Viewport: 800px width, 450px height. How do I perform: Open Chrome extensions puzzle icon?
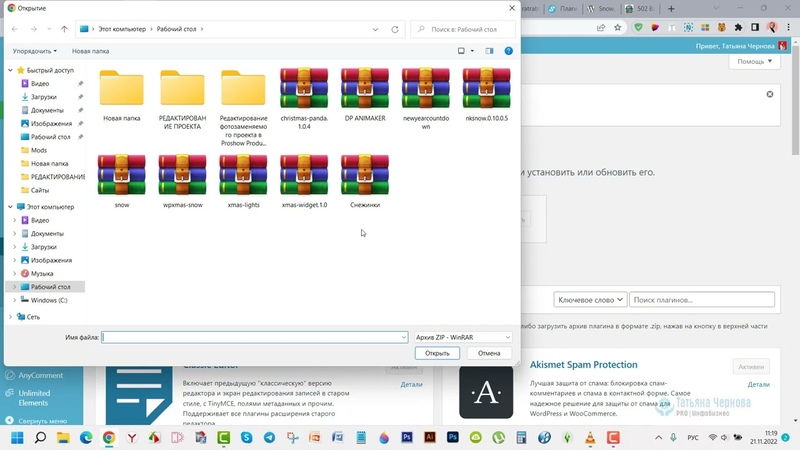tap(738, 28)
